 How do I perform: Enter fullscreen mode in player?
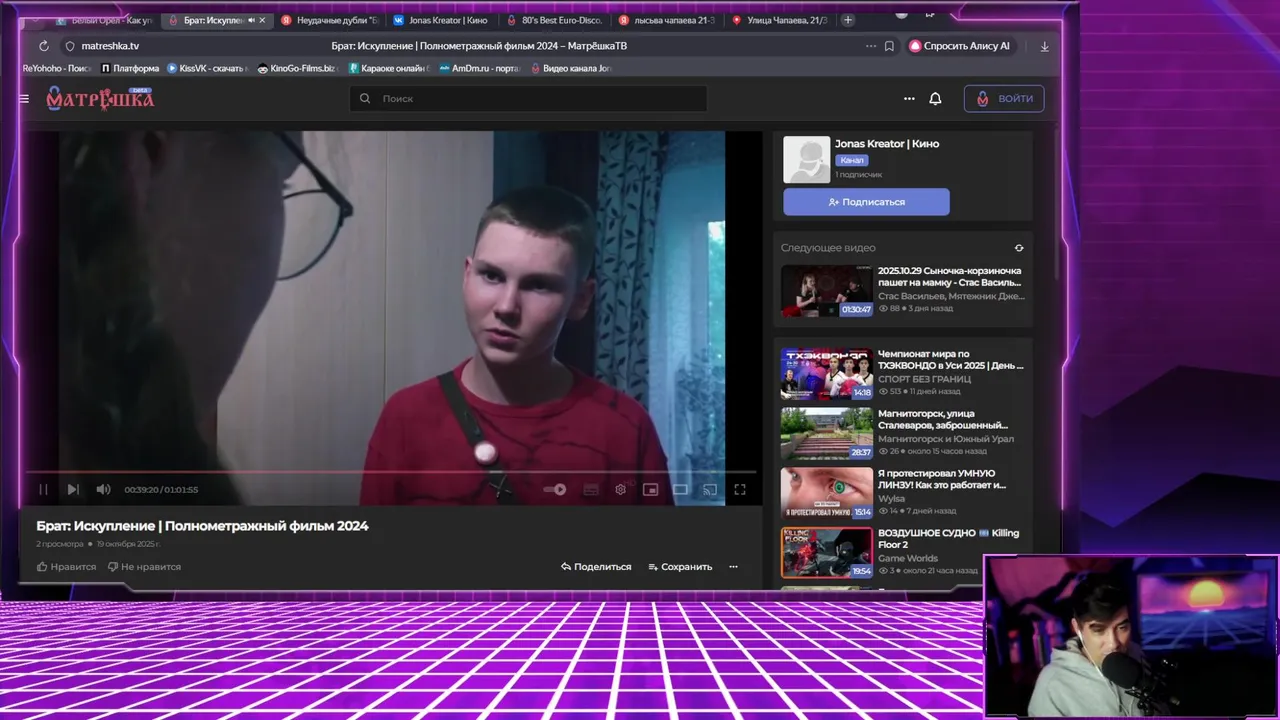740,489
